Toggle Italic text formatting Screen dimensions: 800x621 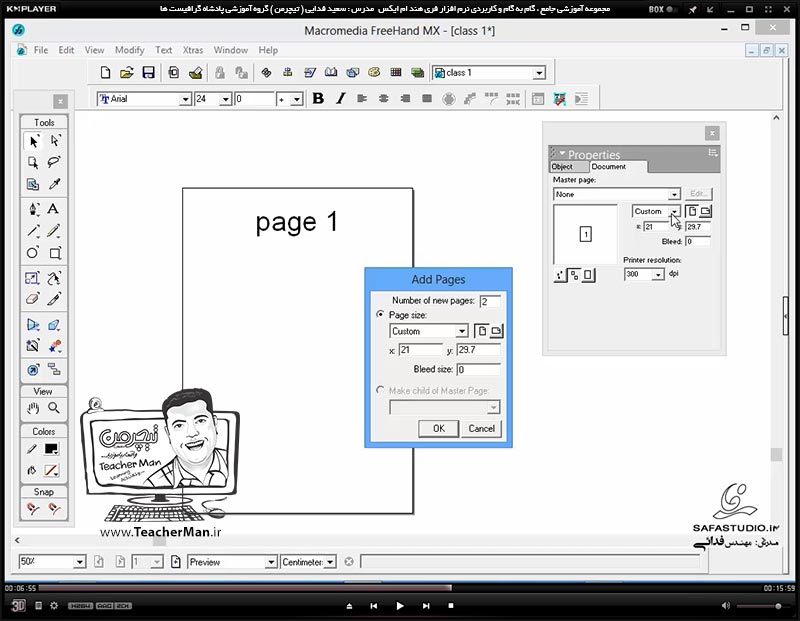[340, 98]
